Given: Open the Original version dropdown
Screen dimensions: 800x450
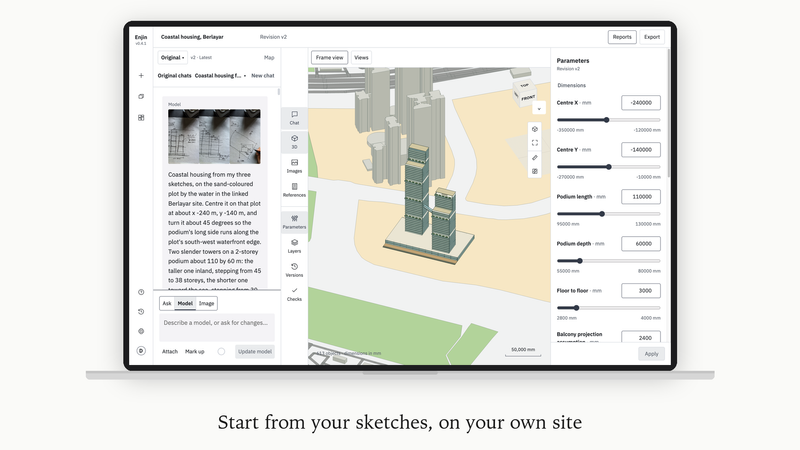Looking at the screenshot, I should [172, 58].
